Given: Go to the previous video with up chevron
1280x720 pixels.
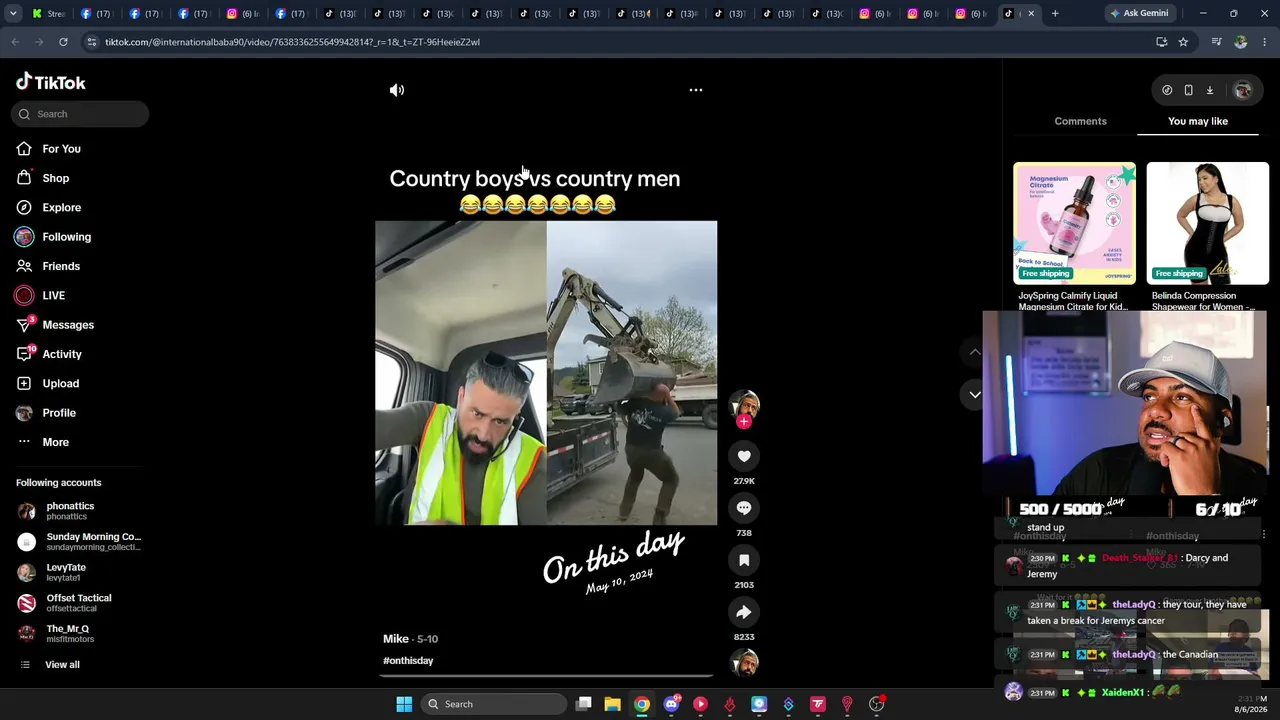Looking at the screenshot, I should click(975, 352).
